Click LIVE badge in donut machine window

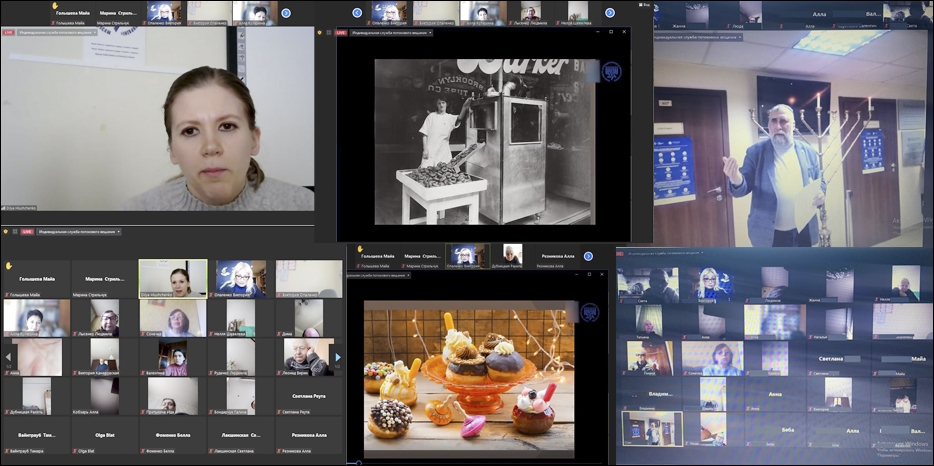(341, 33)
